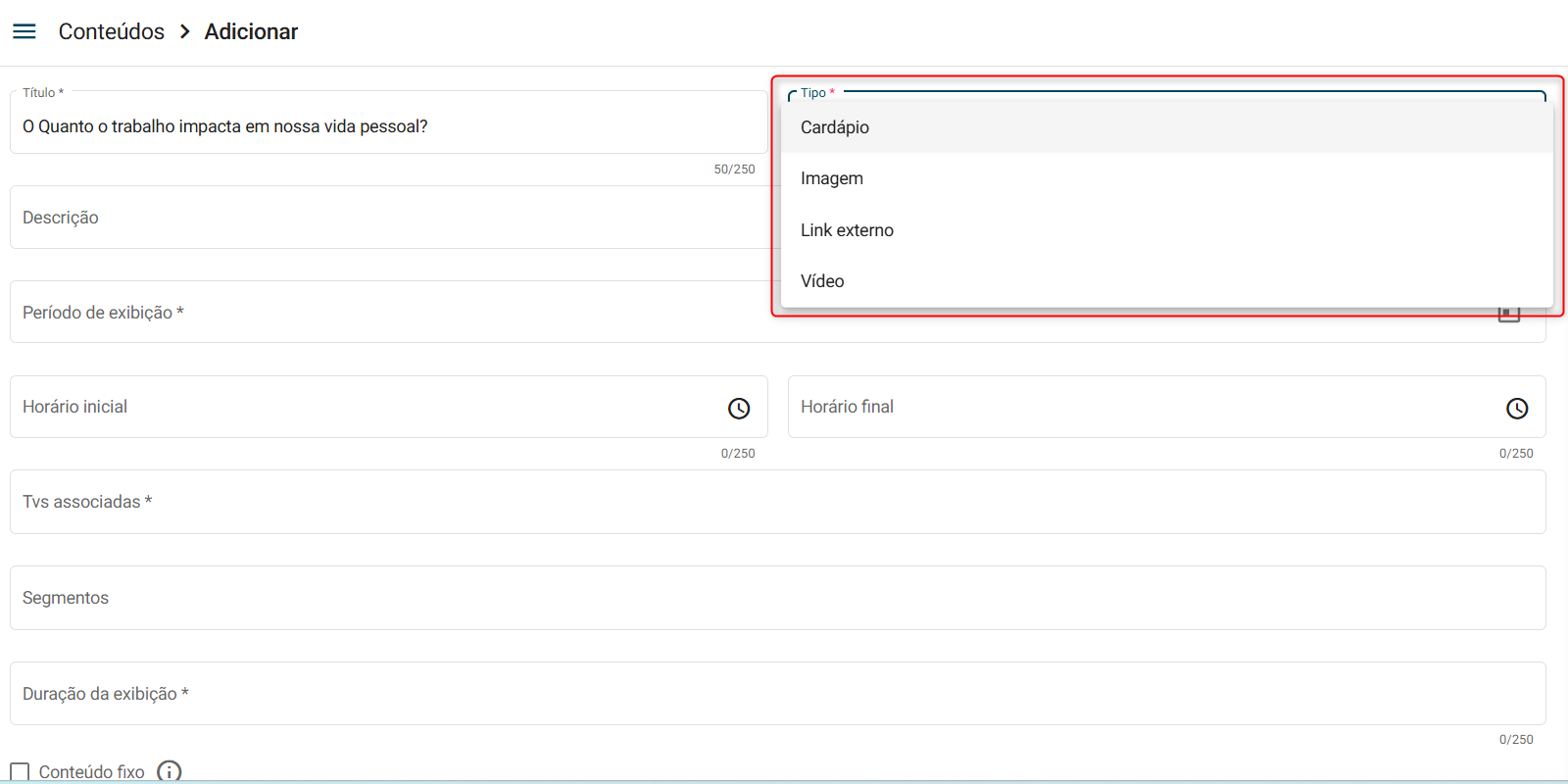Enable the Conteúdo fixo checkbox
1568x784 pixels.
click(x=20, y=772)
